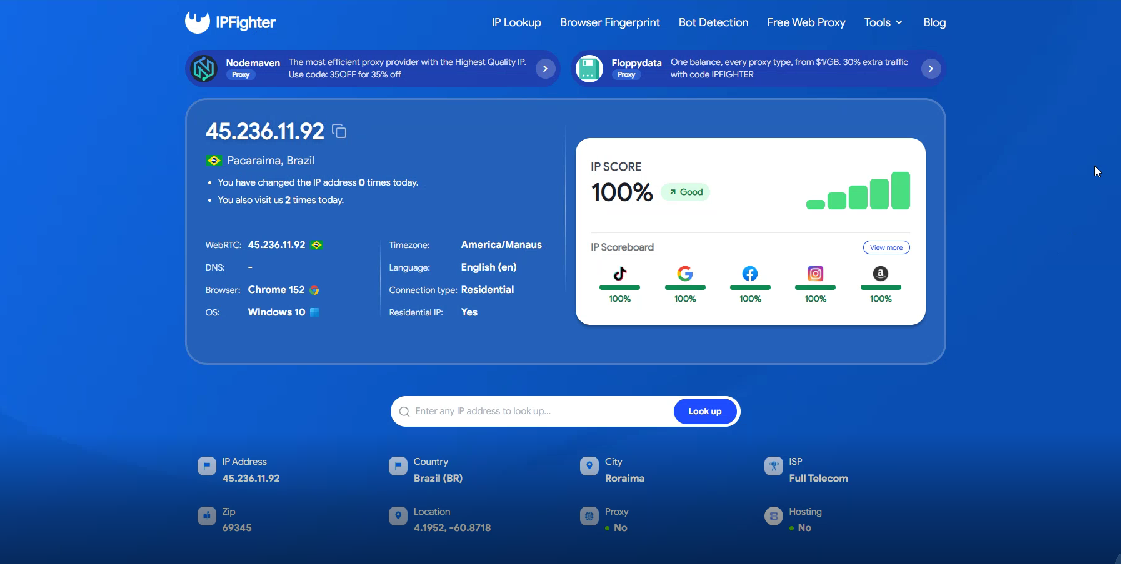Click the Proxy globe icon

(589, 516)
